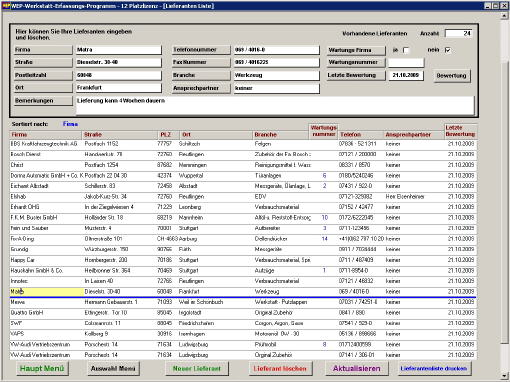Click the Aktualisieren button
The height and width of the screenshot is (382, 510).
pos(357,369)
